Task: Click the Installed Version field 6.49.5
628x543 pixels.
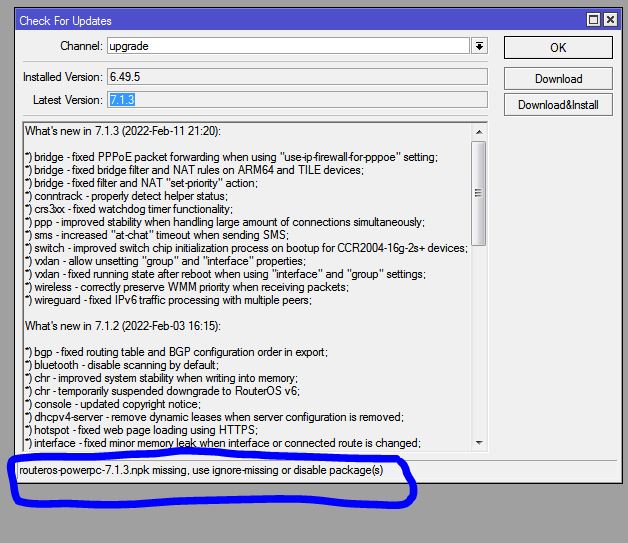Action: pyautogui.click(x=297, y=76)
